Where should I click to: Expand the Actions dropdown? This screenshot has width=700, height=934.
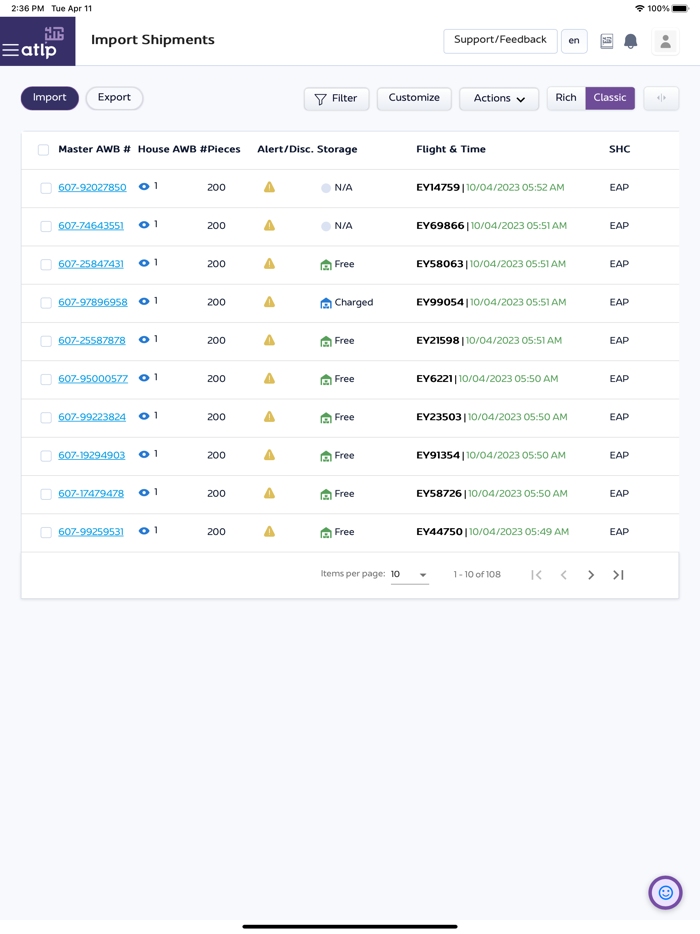[499, 98]
